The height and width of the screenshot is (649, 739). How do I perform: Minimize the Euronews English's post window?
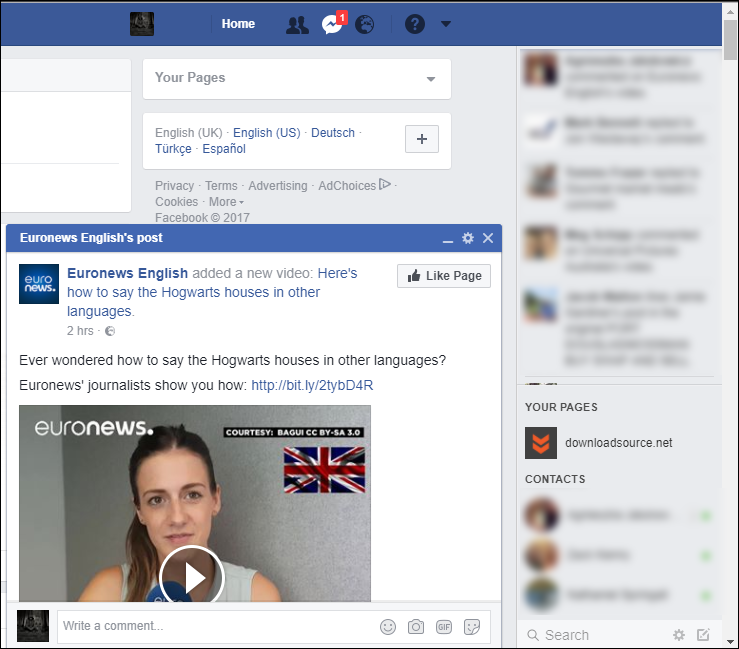click(x=448, y=239)
